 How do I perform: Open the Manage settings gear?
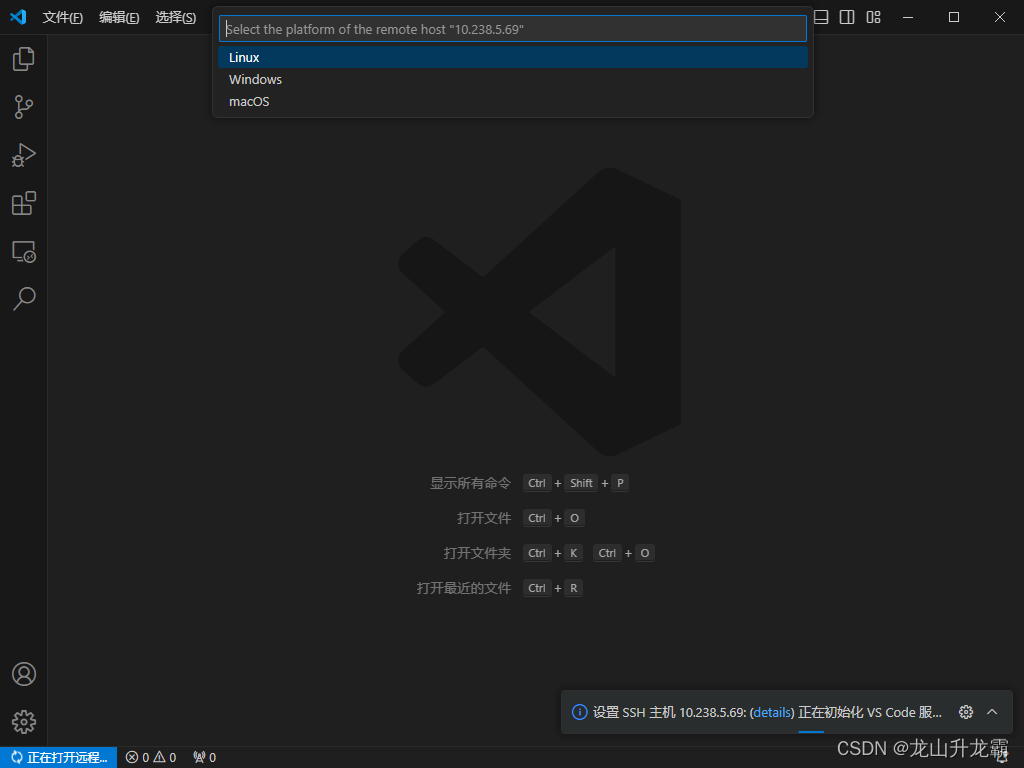click(23, 722)
